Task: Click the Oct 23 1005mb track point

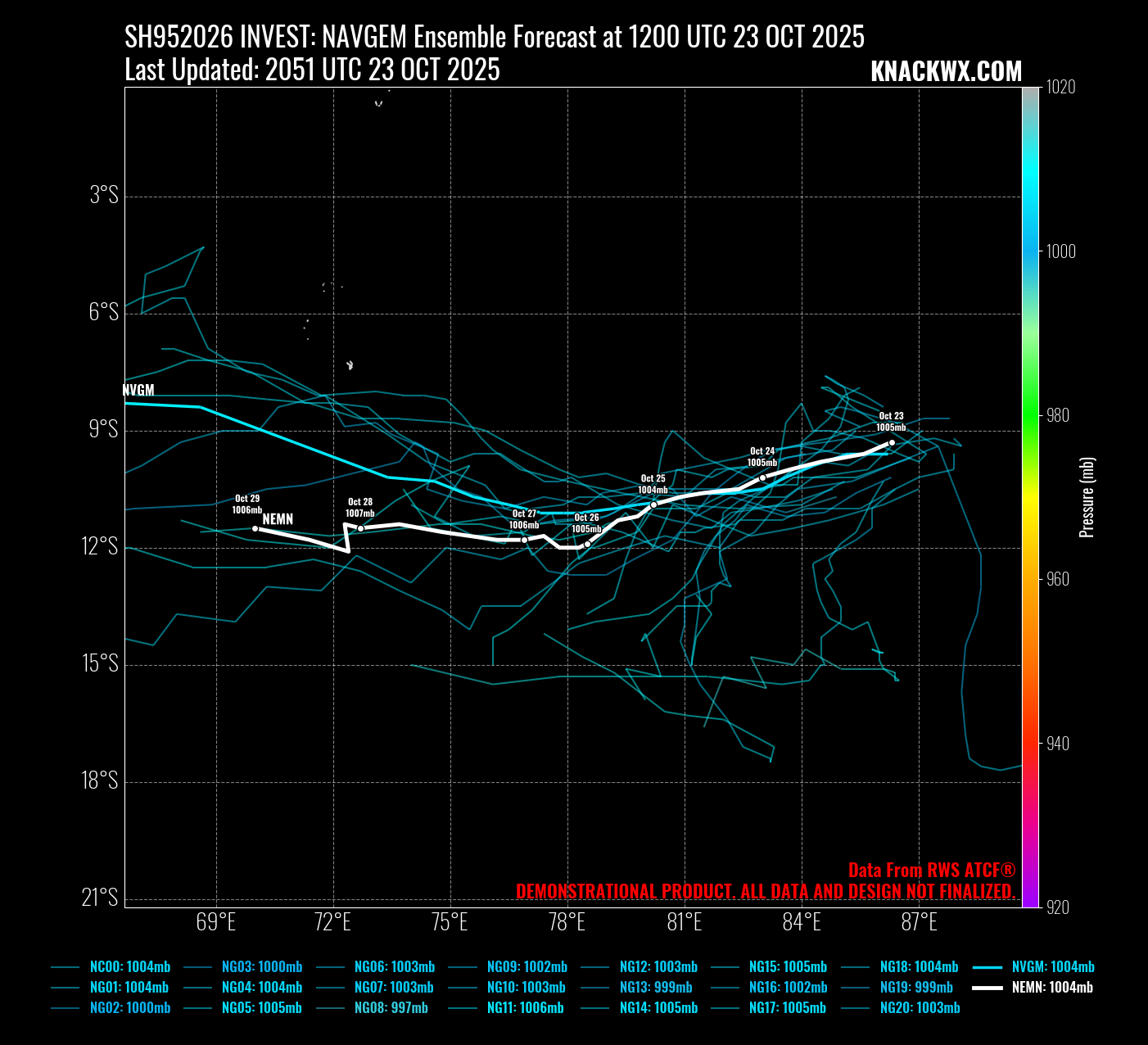Action: click(892, 443)
